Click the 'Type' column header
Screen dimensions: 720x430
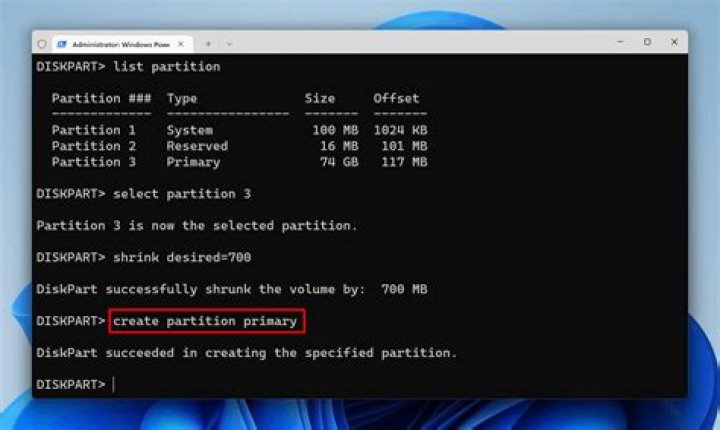pyautogui.click(x=182, y=98)
